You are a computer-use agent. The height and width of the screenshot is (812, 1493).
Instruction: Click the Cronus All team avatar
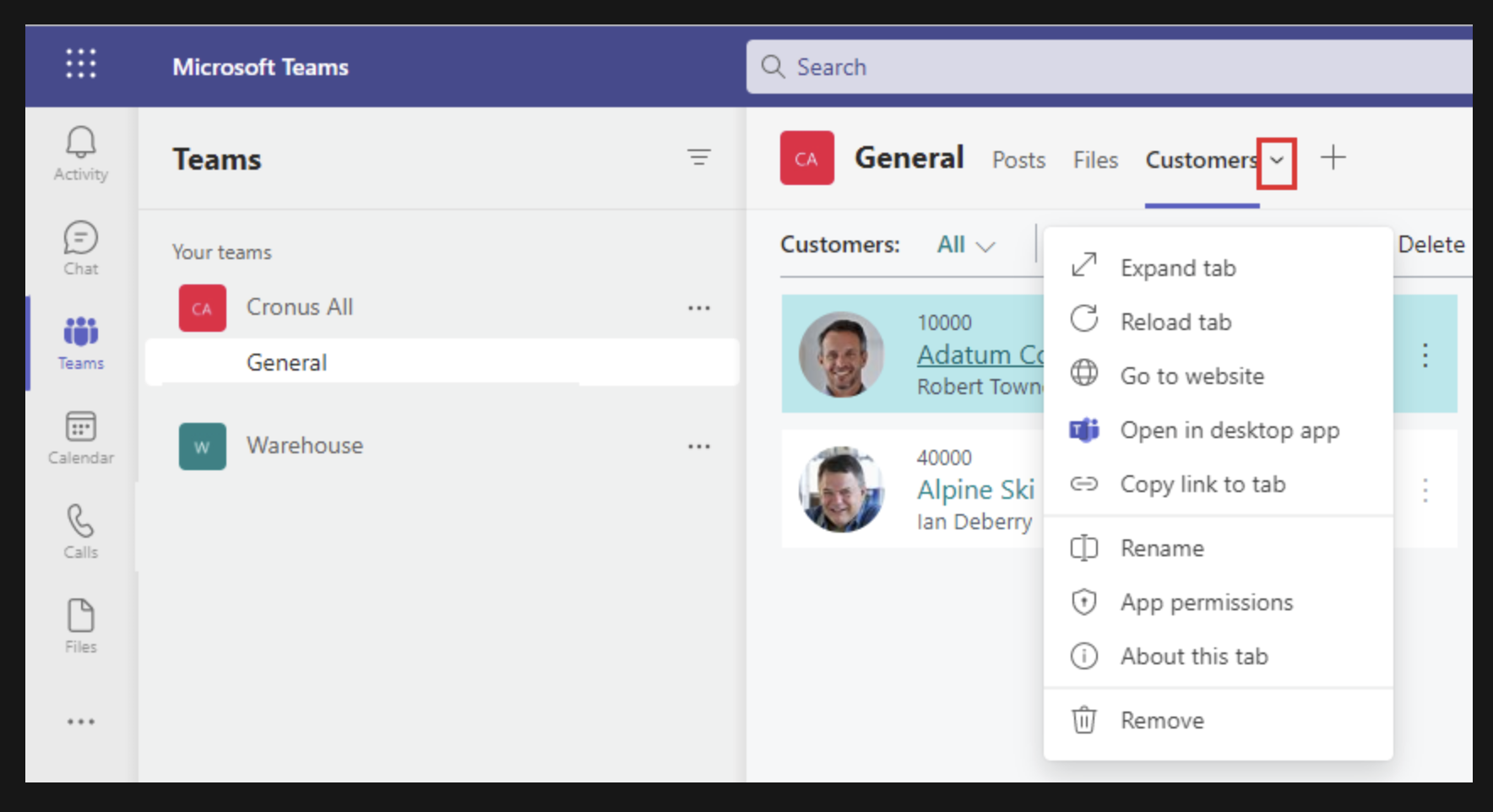[203, 308]
